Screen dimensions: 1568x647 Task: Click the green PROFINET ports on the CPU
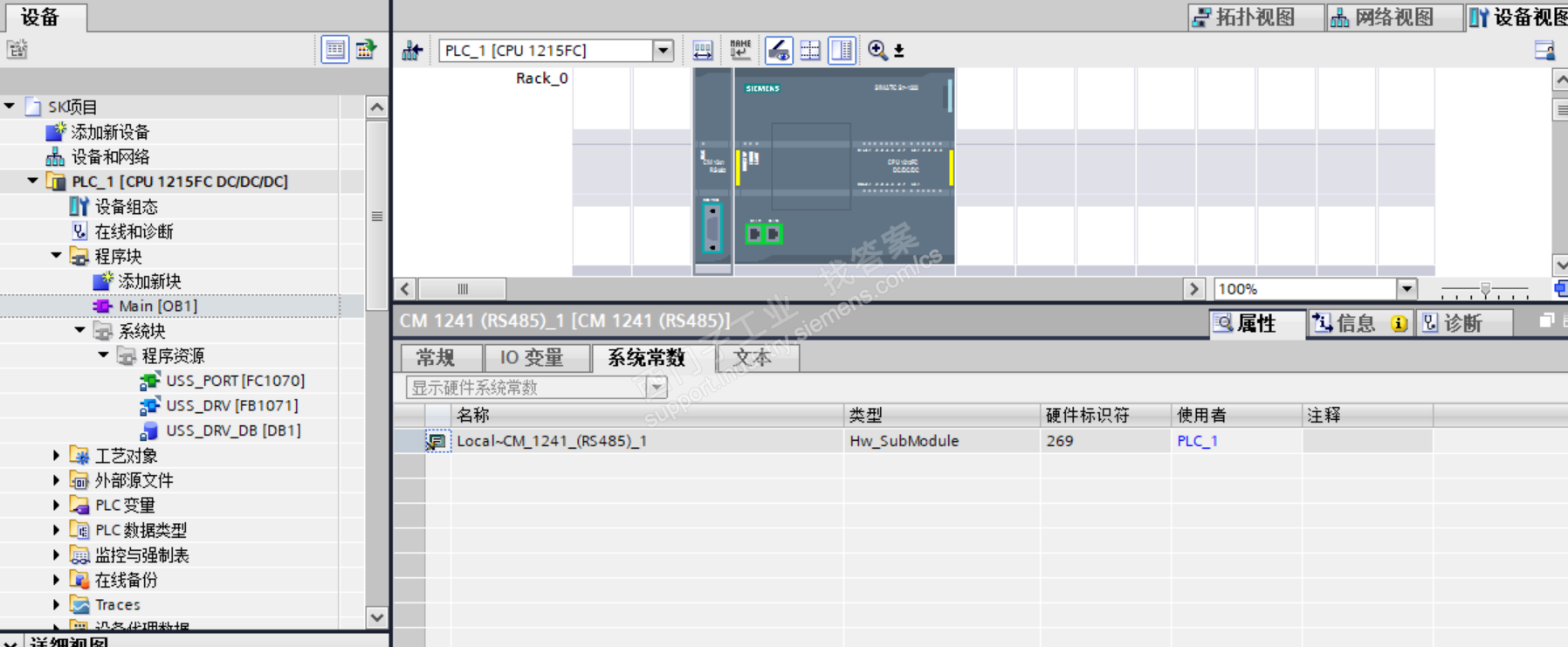[x=764, y=233]
